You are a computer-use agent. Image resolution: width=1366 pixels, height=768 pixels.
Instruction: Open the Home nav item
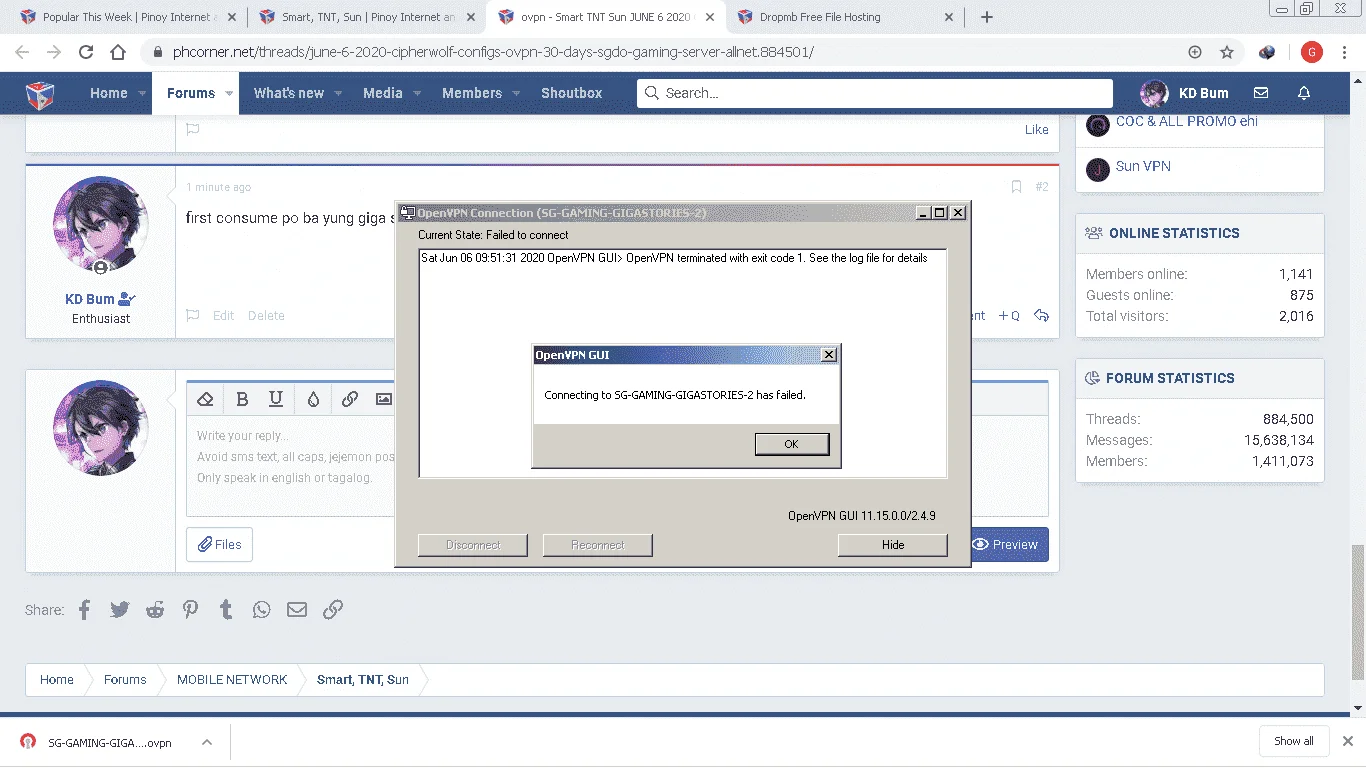point(109,93)
